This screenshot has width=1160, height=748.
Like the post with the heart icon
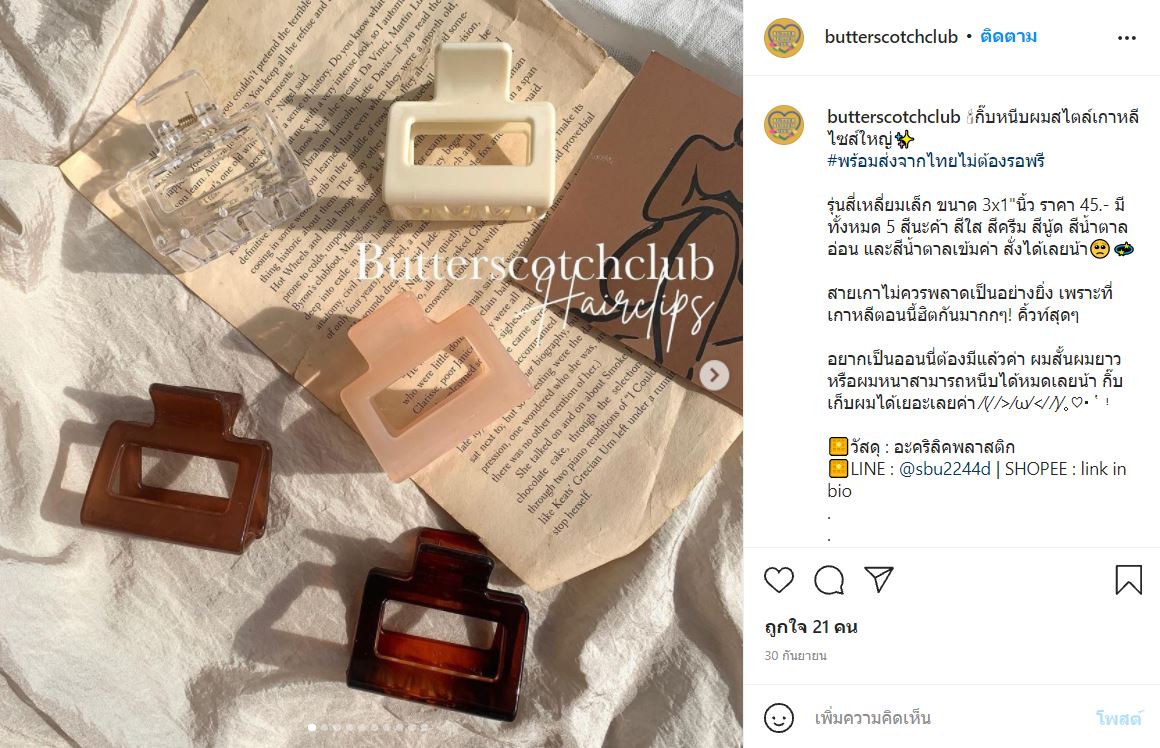(779, 580)
